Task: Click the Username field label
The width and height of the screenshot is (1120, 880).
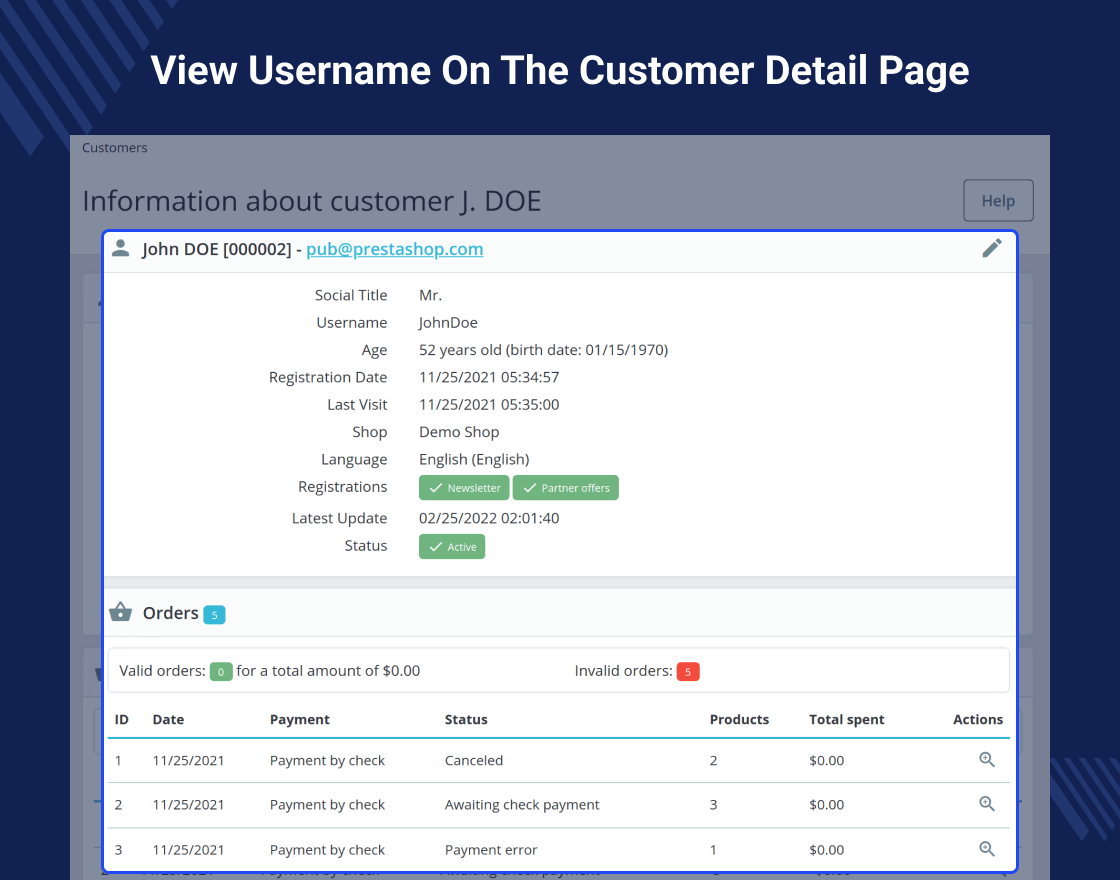Action: tap(351, 323)
